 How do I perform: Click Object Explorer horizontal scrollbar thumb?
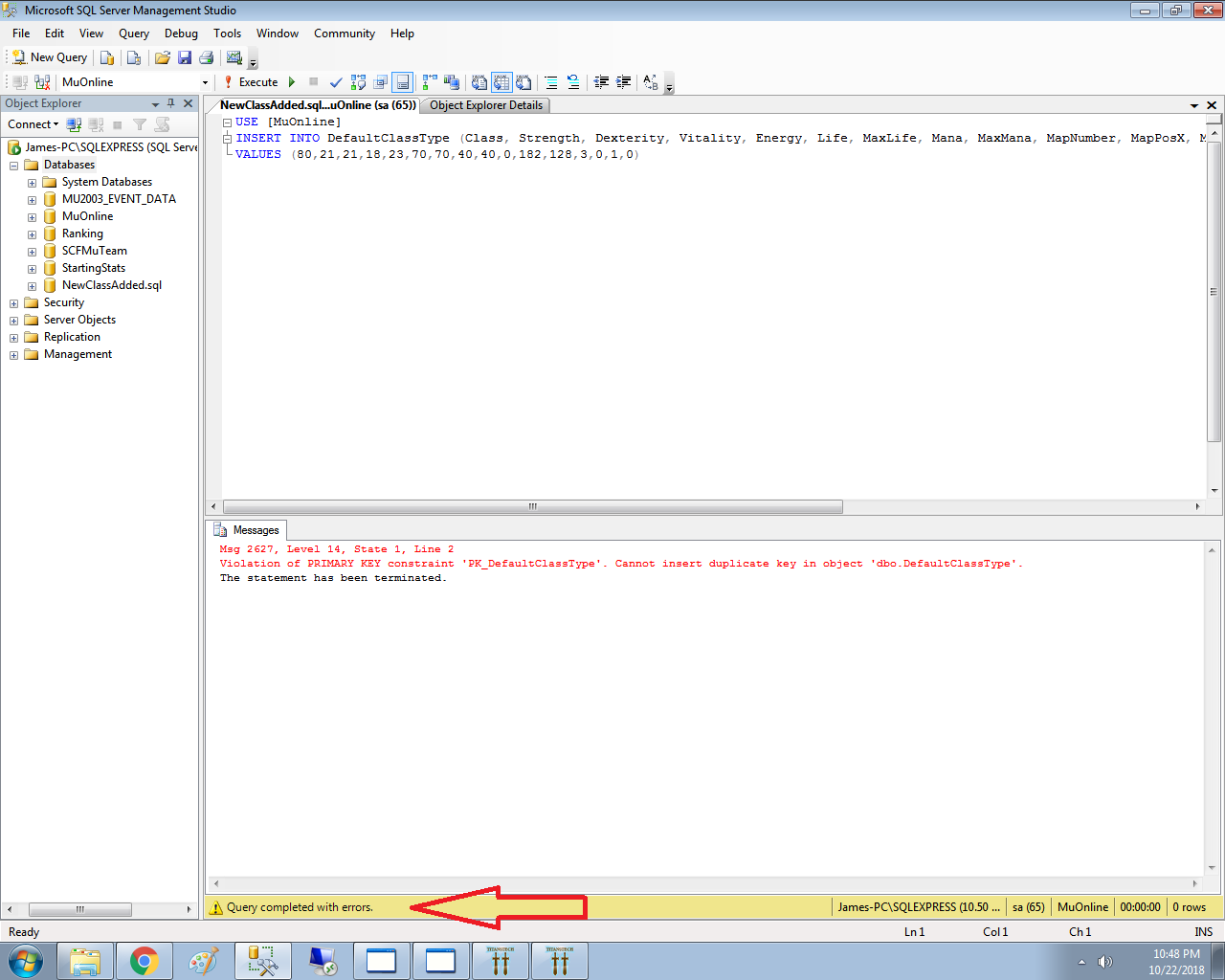click(x=80, y=909)
